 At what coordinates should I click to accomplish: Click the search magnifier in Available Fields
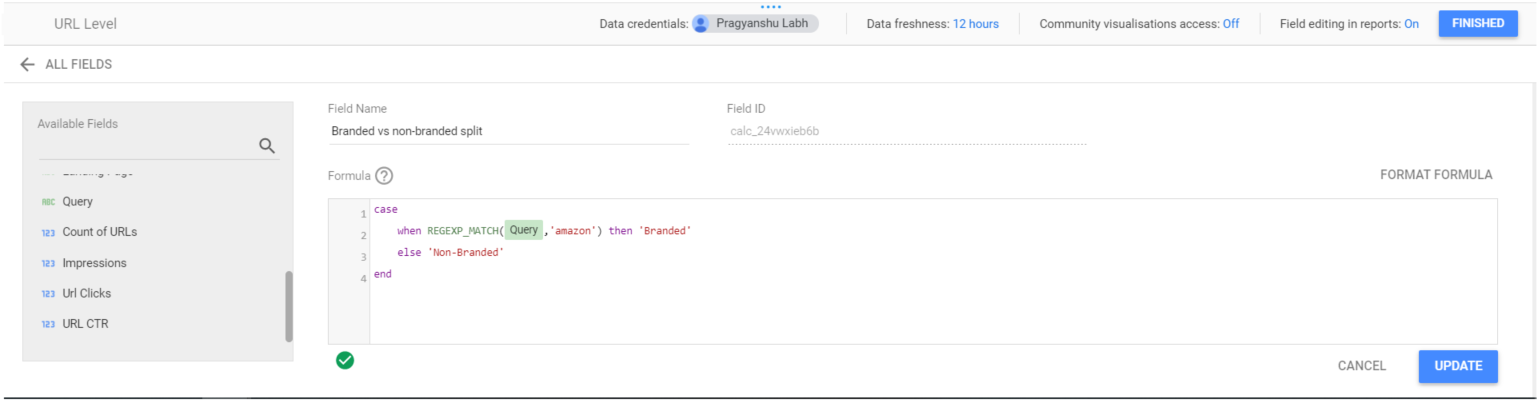pos(267,146)
